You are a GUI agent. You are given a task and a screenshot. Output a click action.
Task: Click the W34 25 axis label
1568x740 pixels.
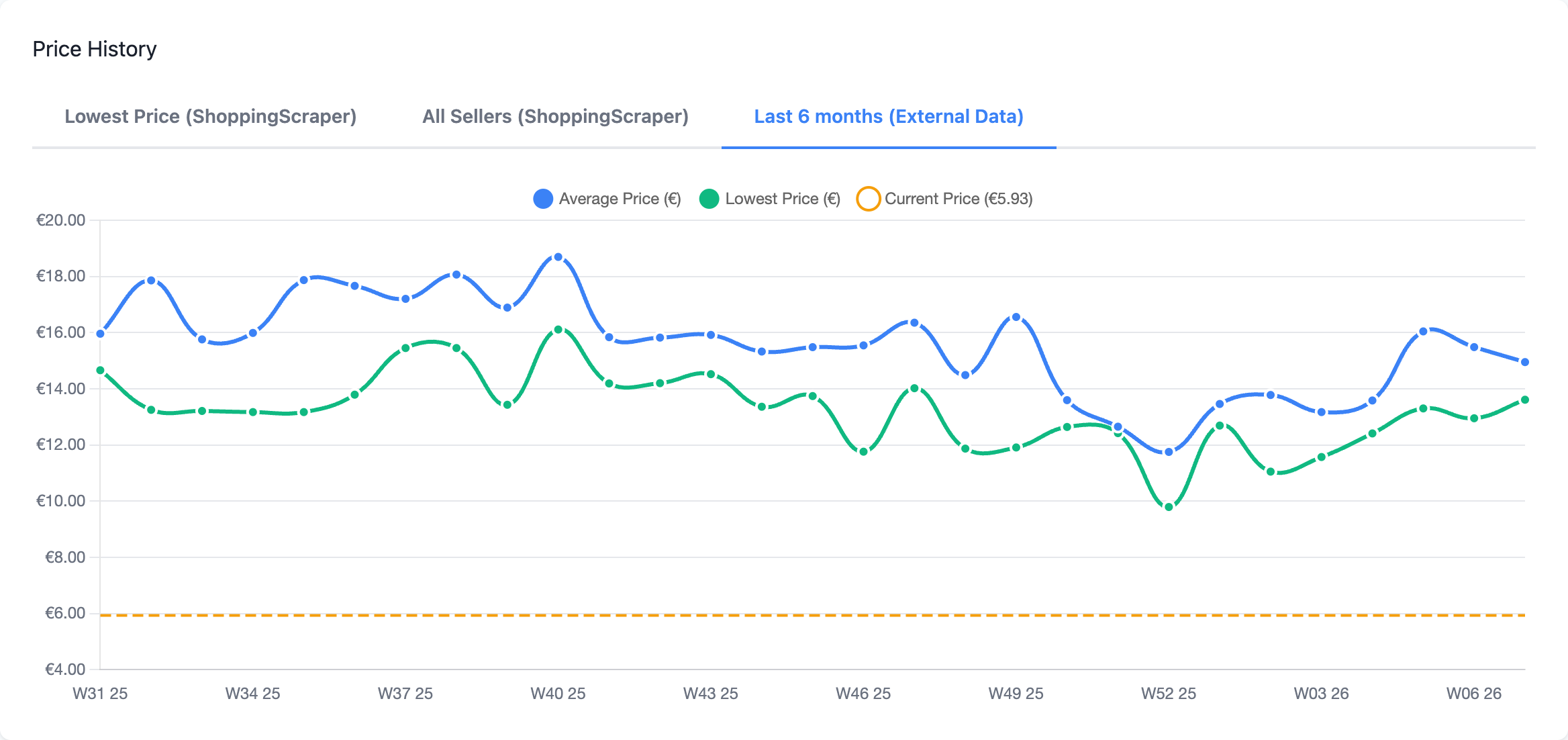[252, 694]
